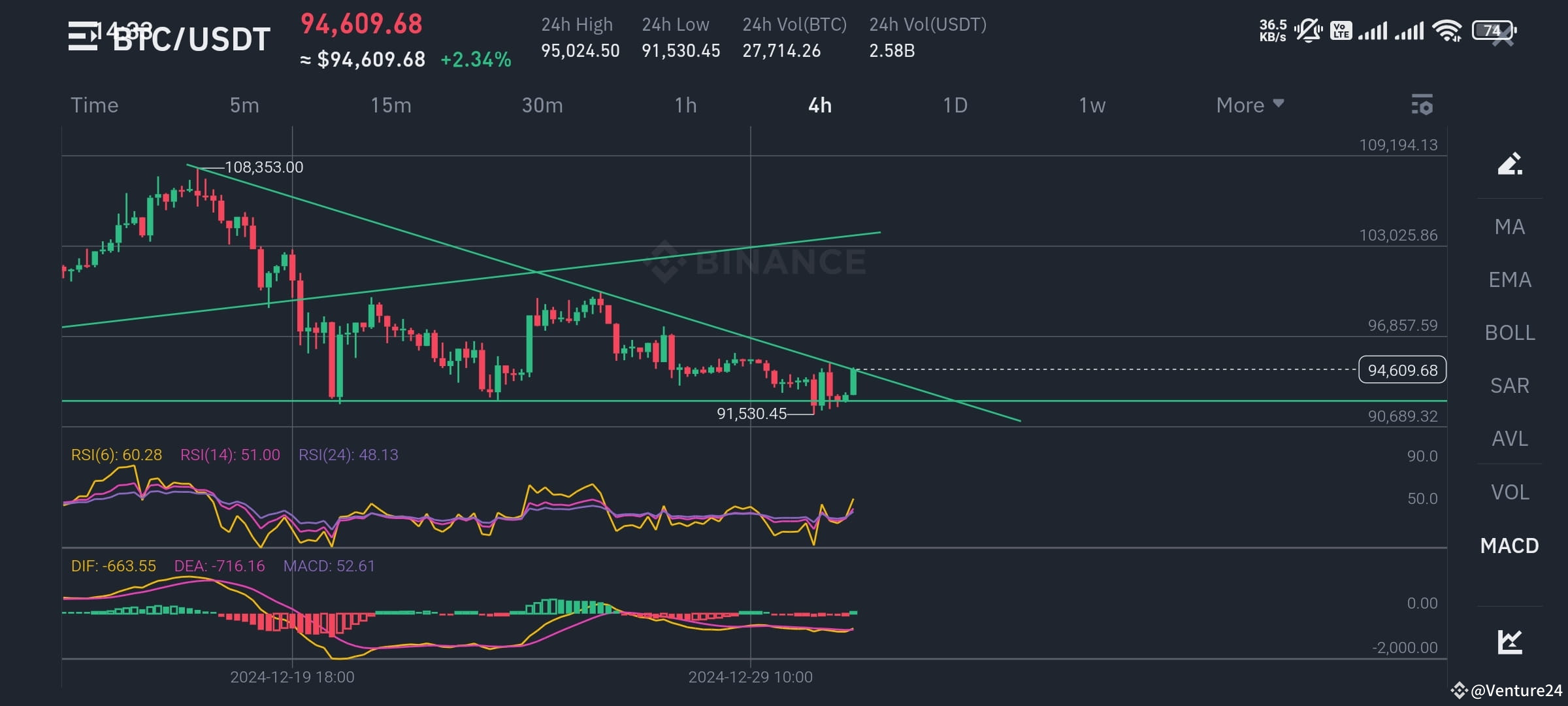Image resolution: width=1568 pixels, height=706 pixels.
Task: Tap the 24h Vol(USDT) value 2.58B
Action: pos(892,51)
